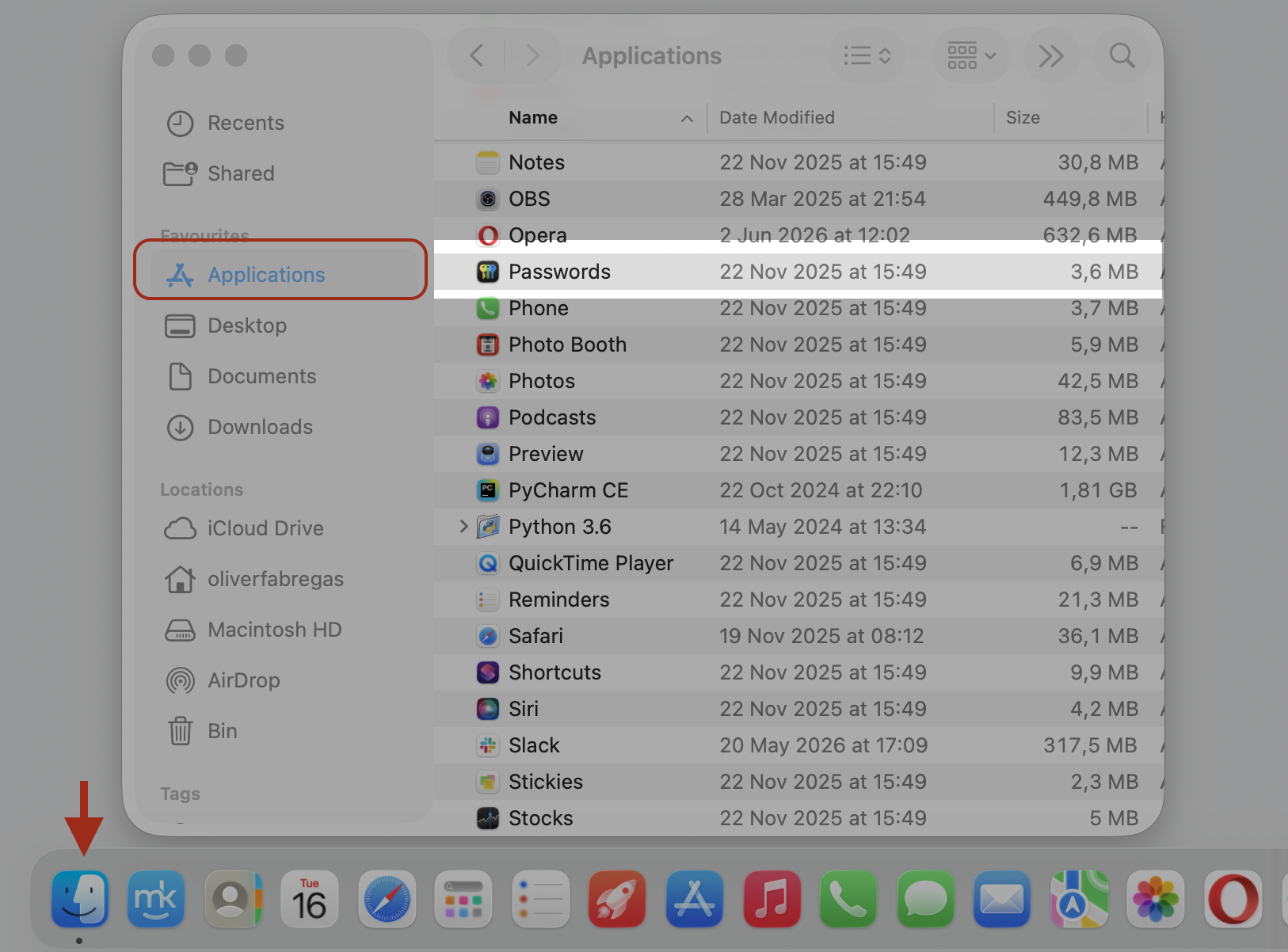Select the Phone app row
Screen dimensions: 1288x952
coord(798,308)
